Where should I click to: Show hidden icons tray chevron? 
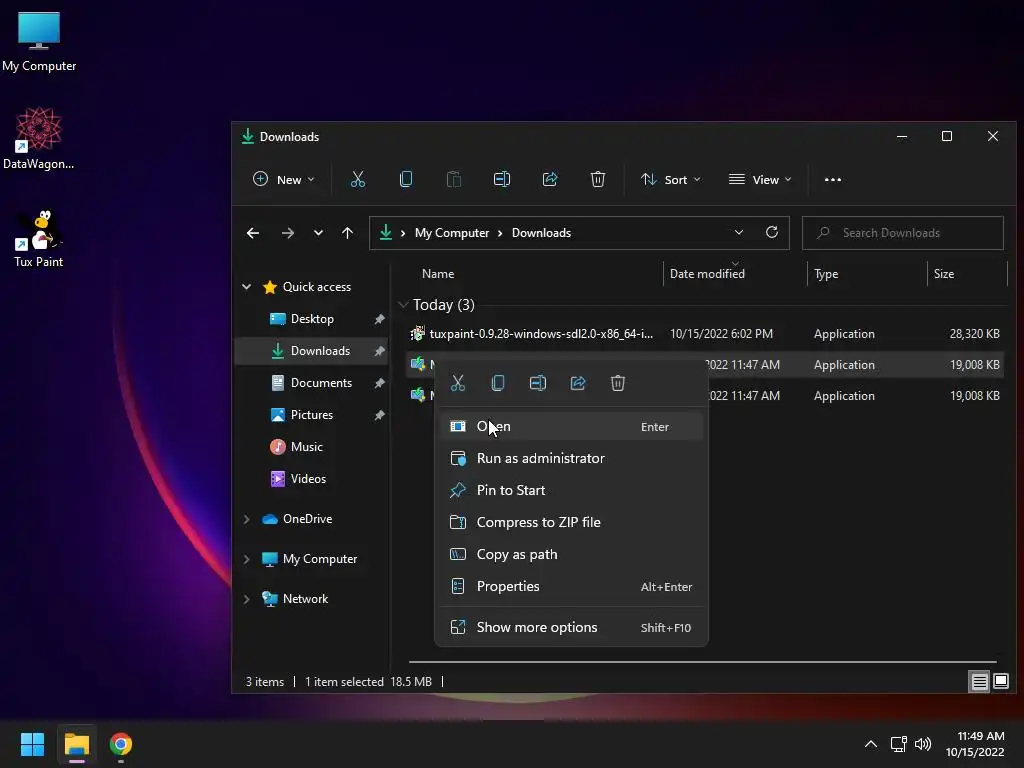[871, 744]
